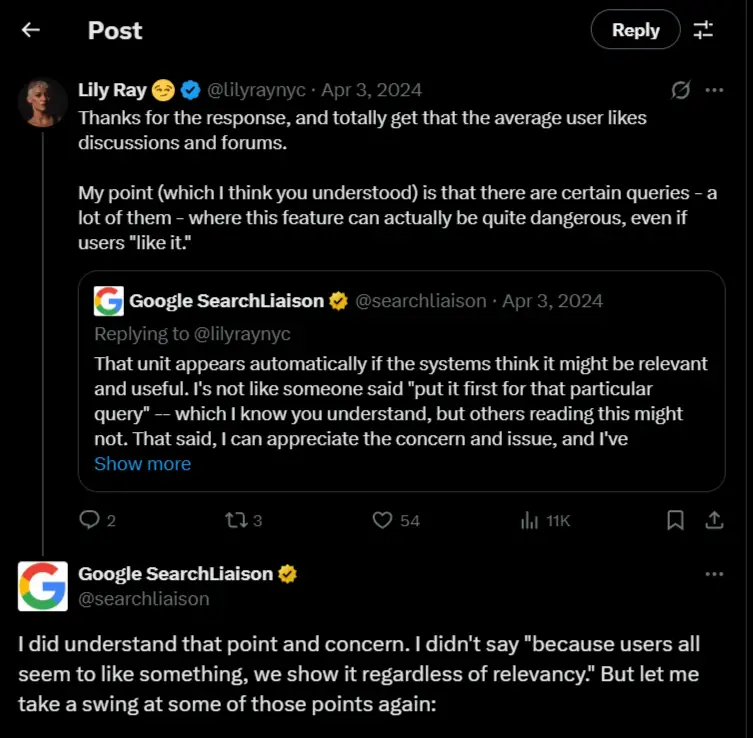
Task: Share Lily Ray's post
Action: point(715,520)
